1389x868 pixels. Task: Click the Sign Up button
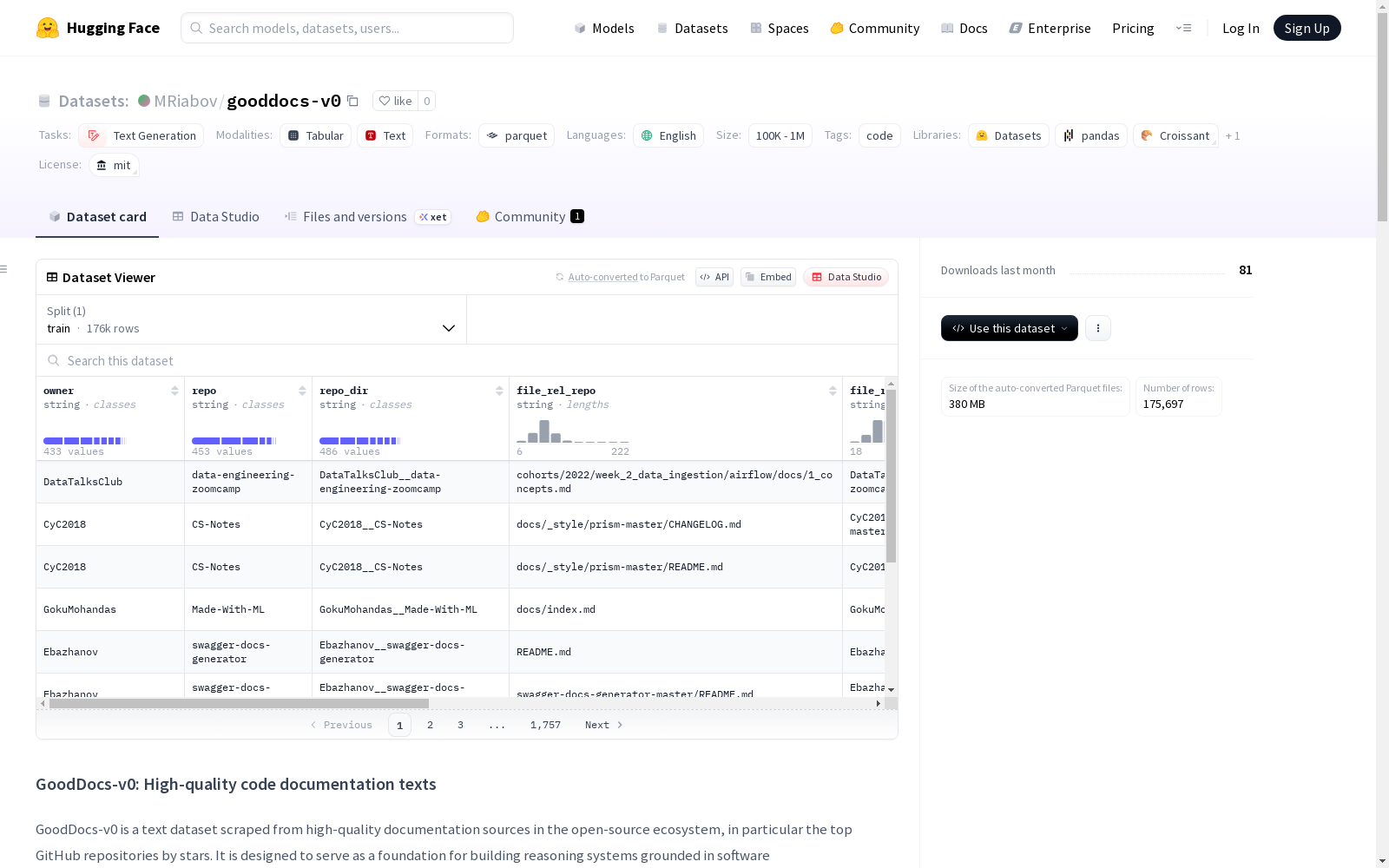1307,28
